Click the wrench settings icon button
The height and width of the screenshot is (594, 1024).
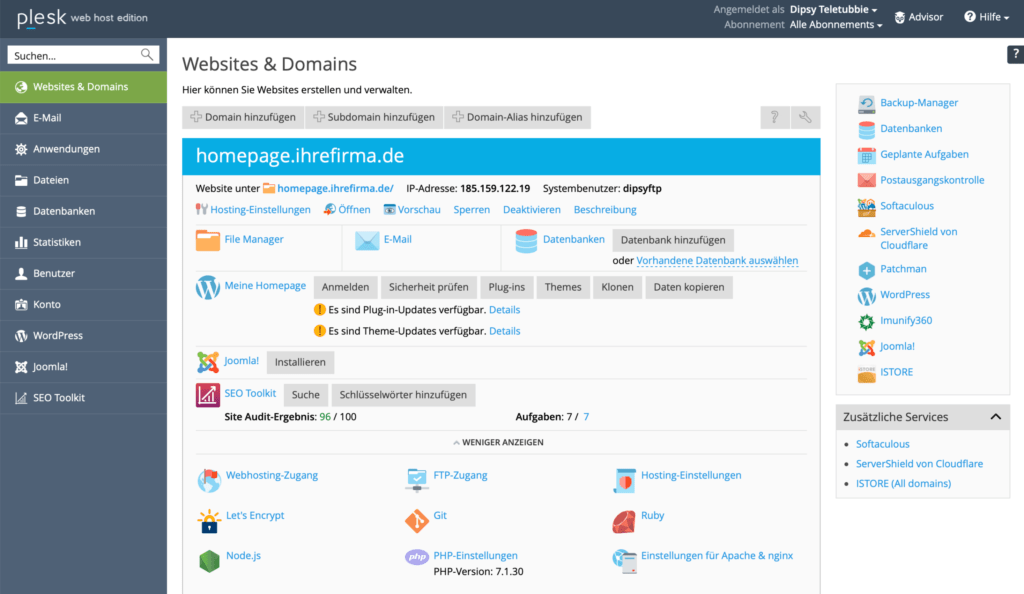tap(806, 118)
